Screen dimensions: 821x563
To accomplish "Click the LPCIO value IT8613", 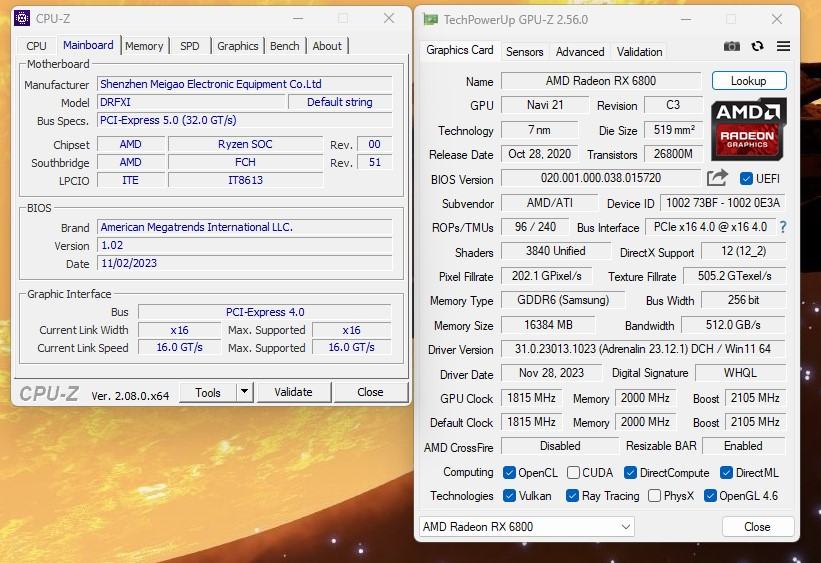I will click(245, 180).
